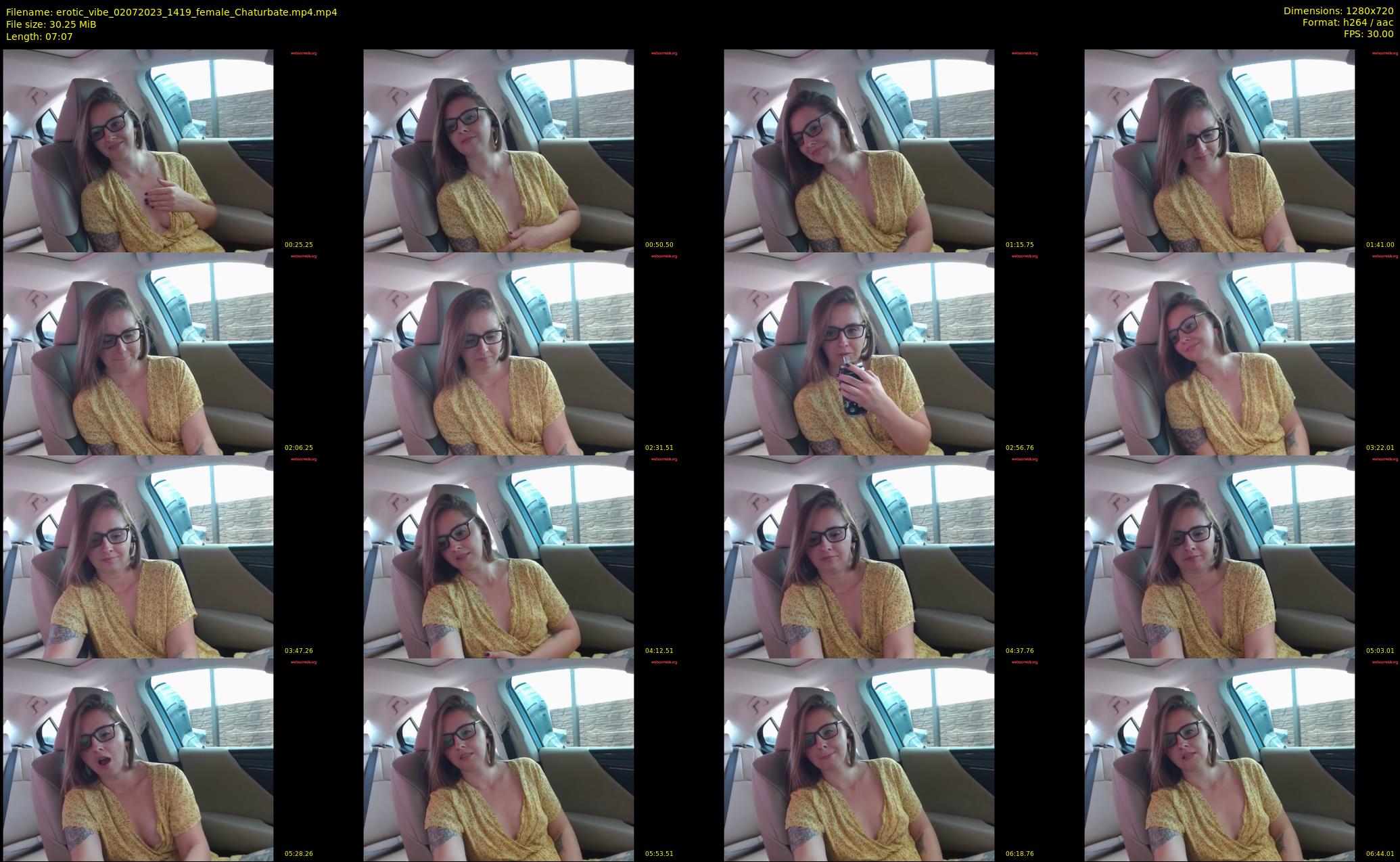Click the 'Dimensions: 1280x720' text
This screenshot has width=1400, height=862.
(1338, 11)
